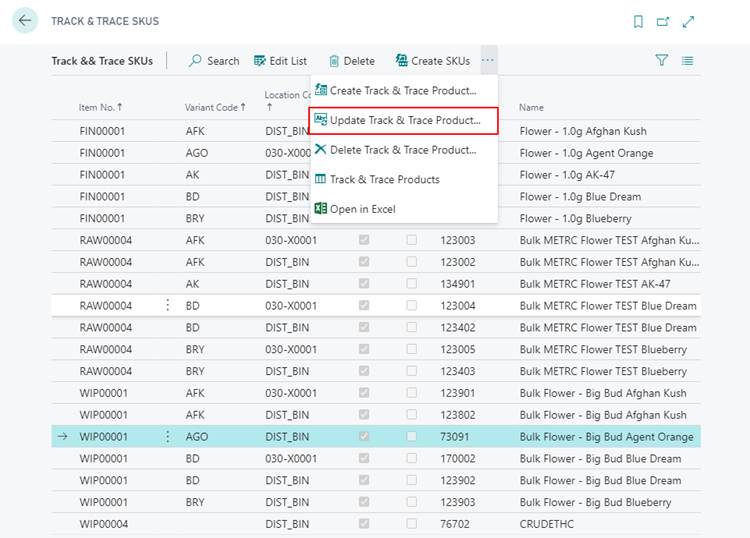Click Edit List button
Image resolution: width=750 pixels, height=538 pixels.
pos(280,61)
